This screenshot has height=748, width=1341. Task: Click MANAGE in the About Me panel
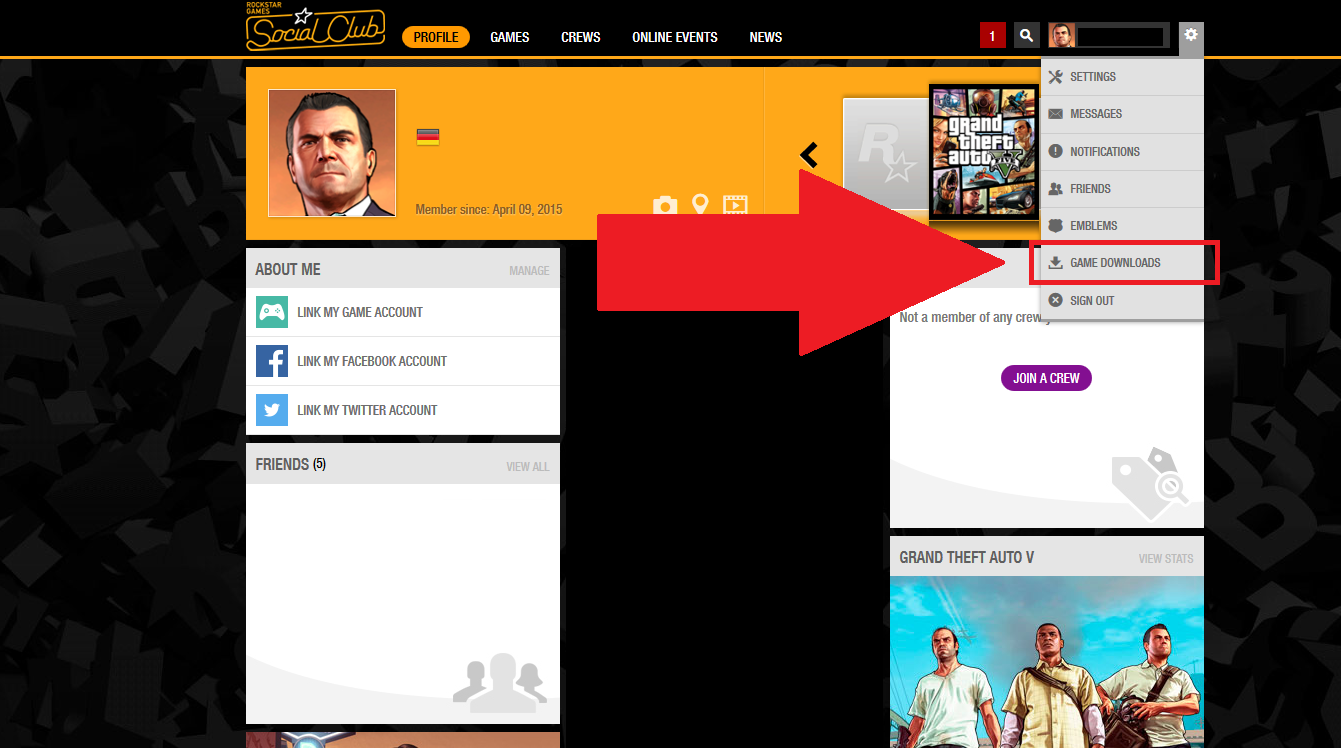(x=529, y=271)
